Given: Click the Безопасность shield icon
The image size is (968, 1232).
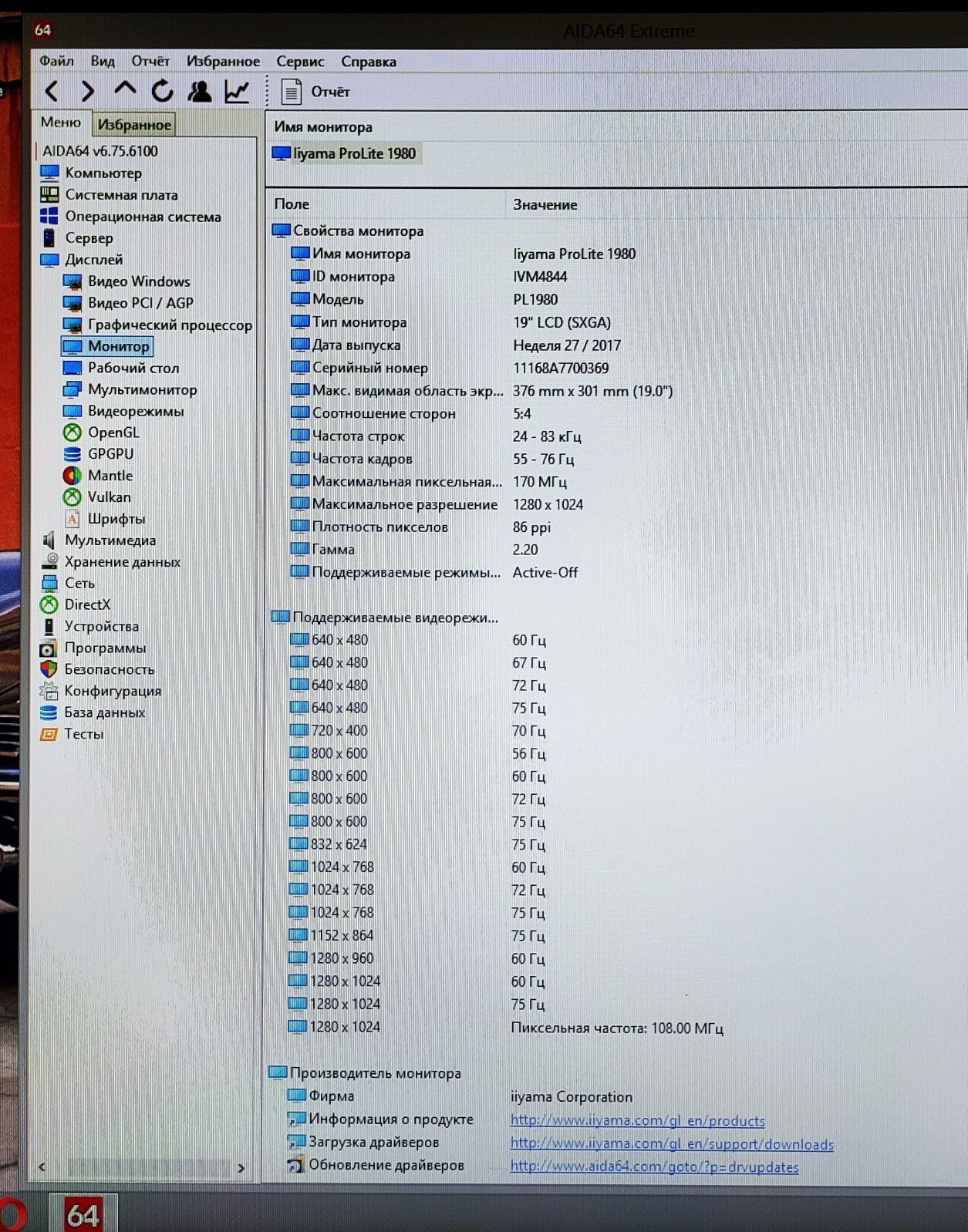Looking at the screenshot, I should pos(49,669).
